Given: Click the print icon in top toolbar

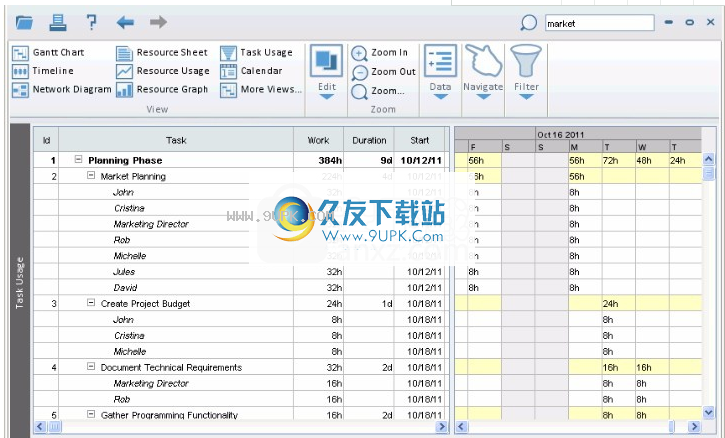Looking at the screenshot, I should tap(58, 22).
